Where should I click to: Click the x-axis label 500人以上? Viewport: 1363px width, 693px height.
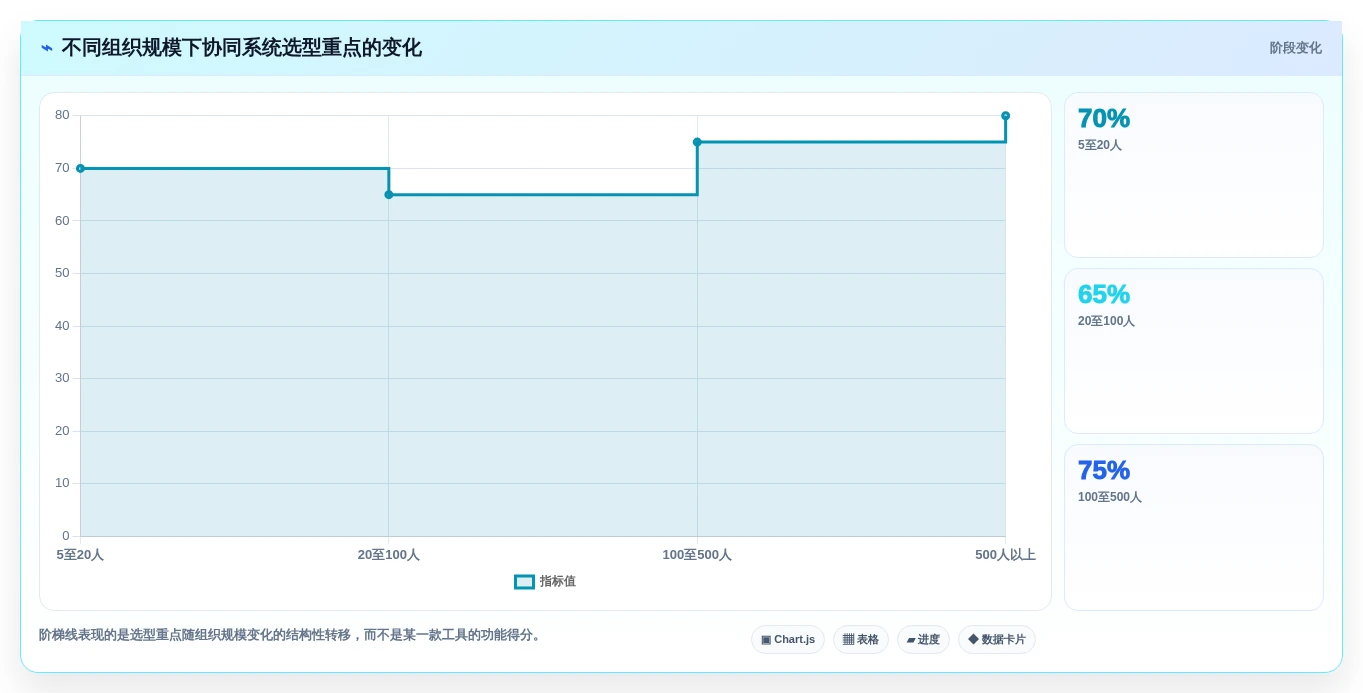(1005, 555)
